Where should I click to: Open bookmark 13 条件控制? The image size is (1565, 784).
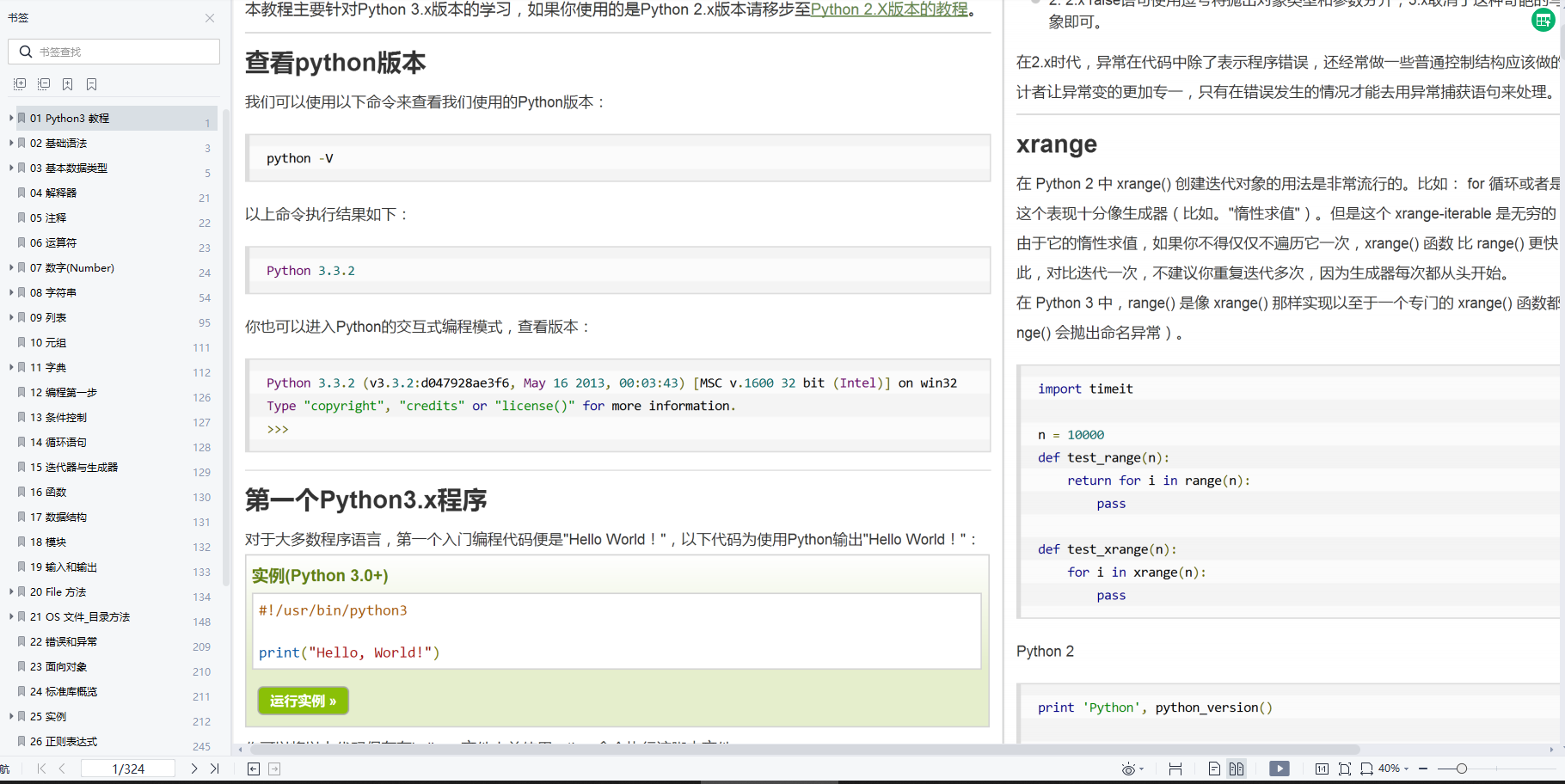58,417
